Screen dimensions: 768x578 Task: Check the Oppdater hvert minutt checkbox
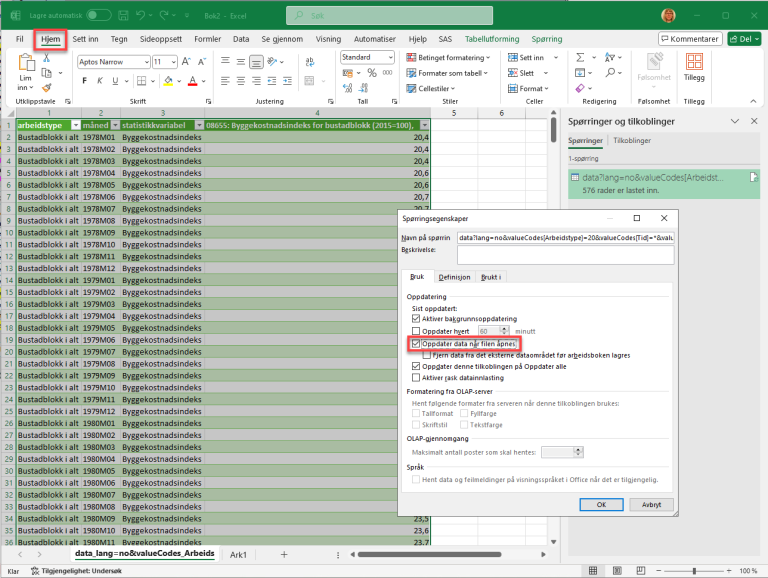click(x=417, y=330)
